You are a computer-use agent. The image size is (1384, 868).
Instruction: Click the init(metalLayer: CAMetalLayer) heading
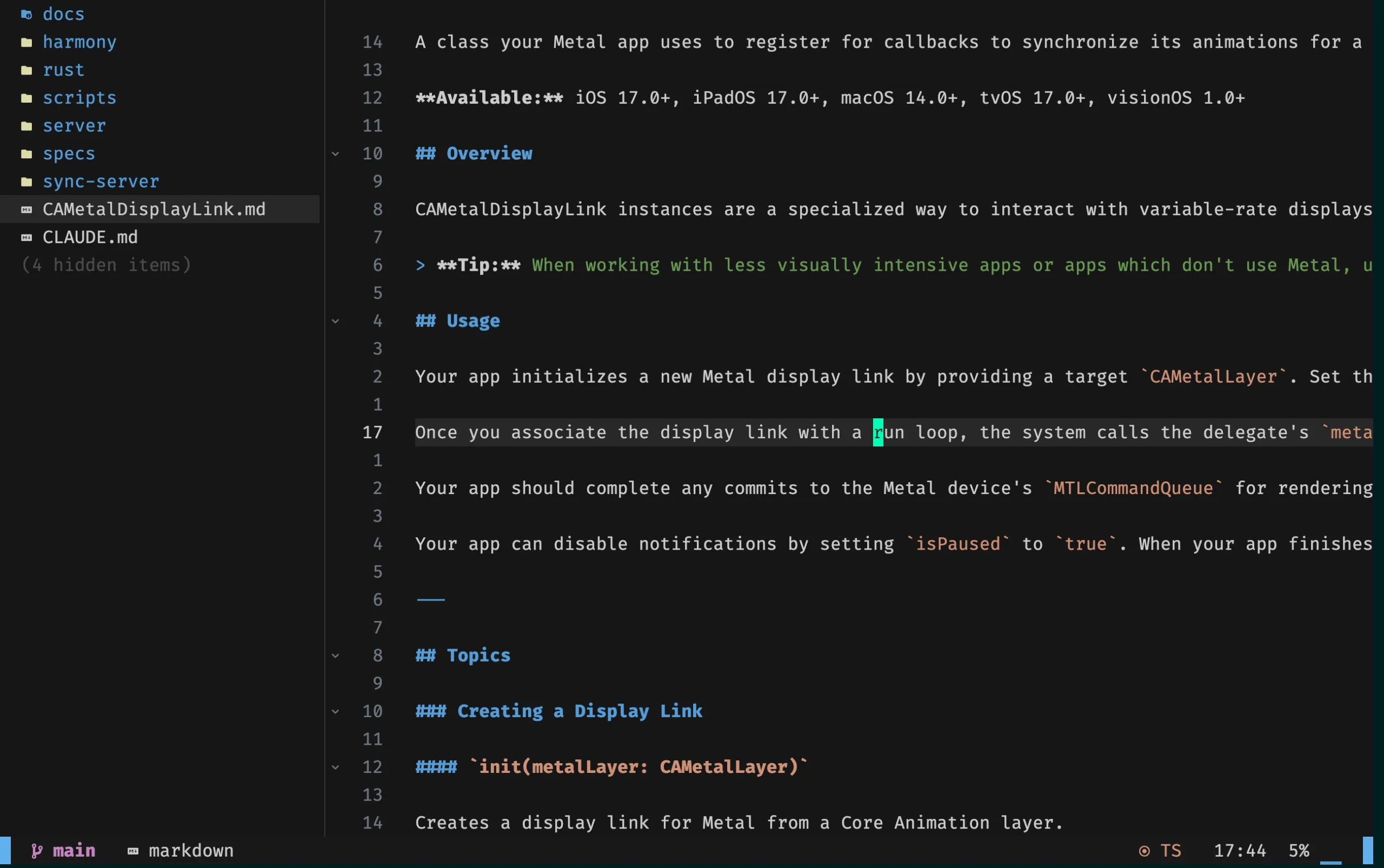click(611, 767)
